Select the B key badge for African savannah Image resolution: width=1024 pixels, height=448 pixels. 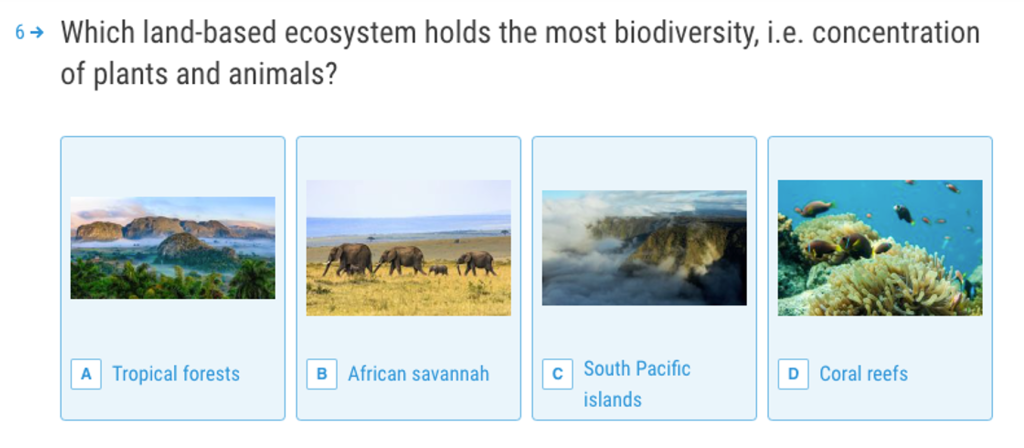(x=322, y=374)
